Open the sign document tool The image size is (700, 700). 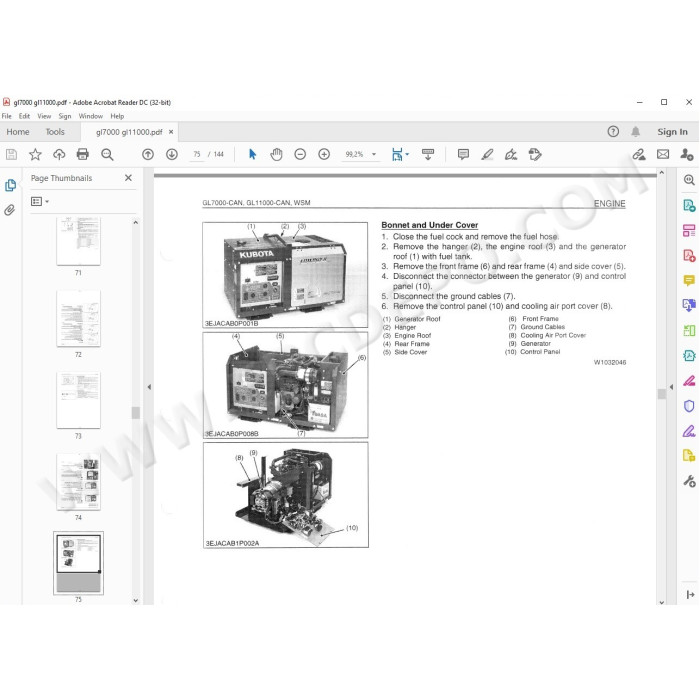(x=511, y=154)
